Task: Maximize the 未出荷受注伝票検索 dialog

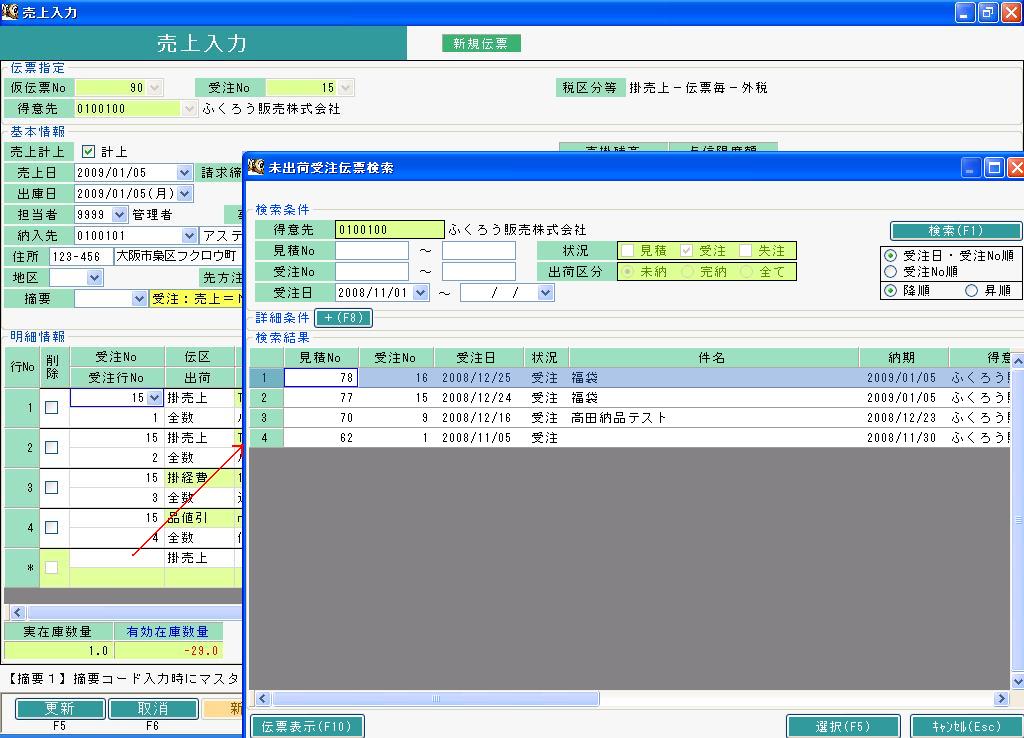Action: (x=994, y=168)
